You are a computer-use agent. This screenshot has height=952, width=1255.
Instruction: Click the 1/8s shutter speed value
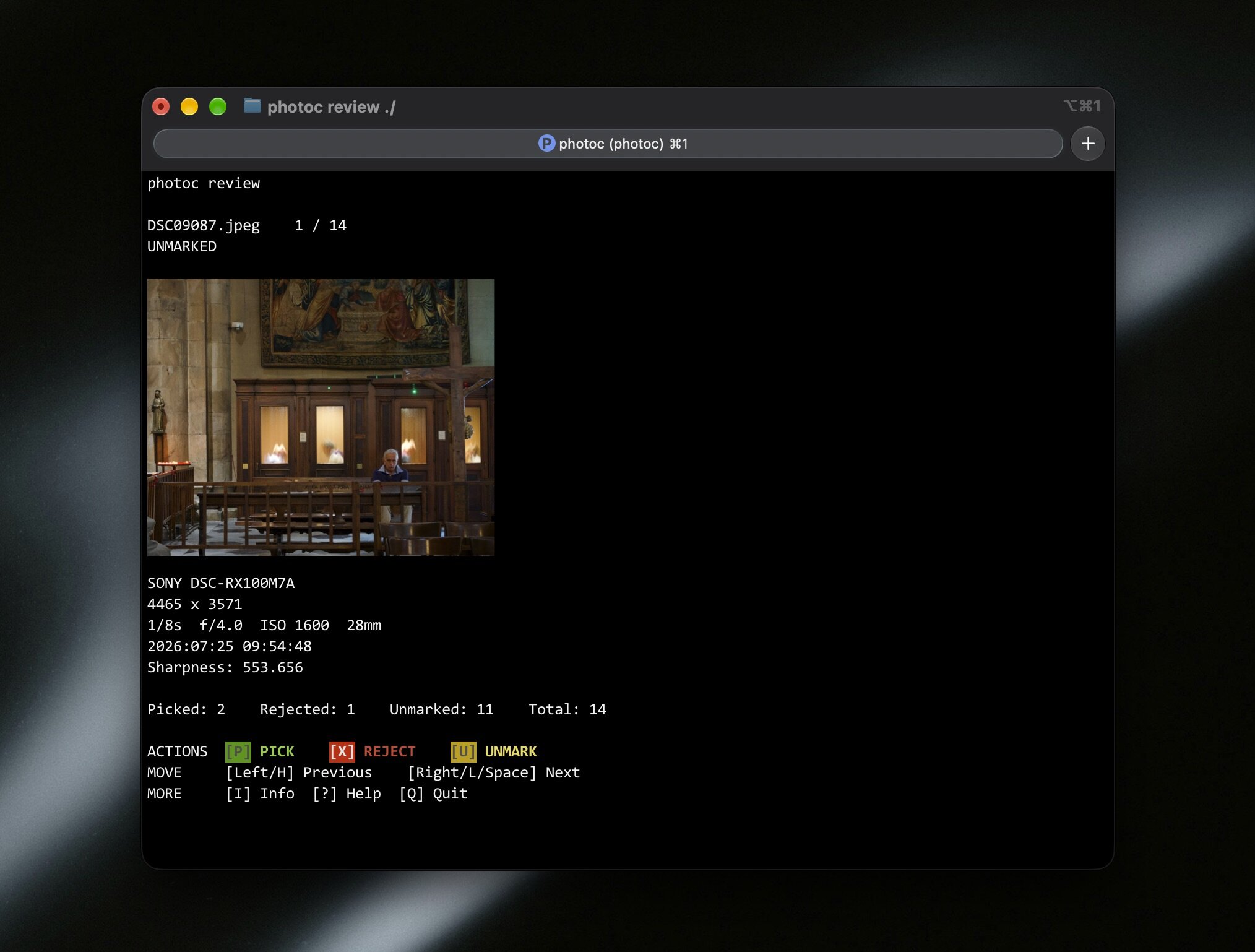click(165, 625)
